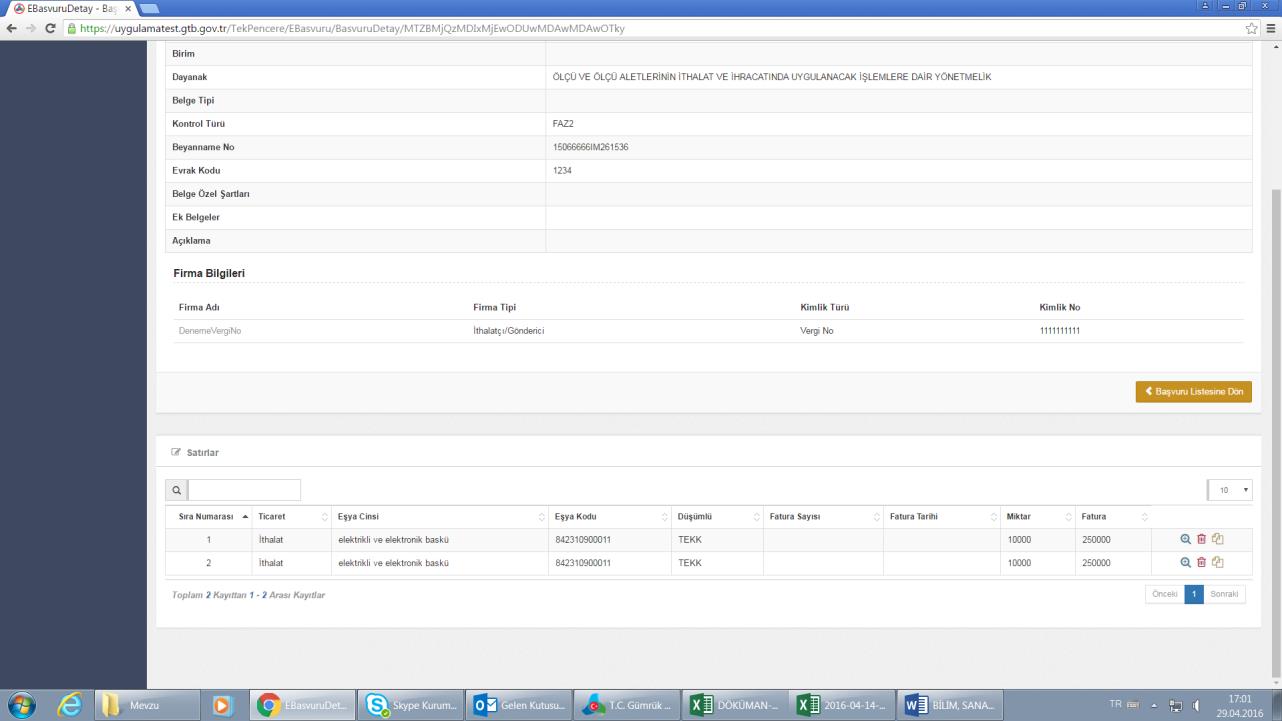Screen dimensions: 1282x721
Task: Click the DenemeVergiNo firm name
Action: click(x=210, y=330)
